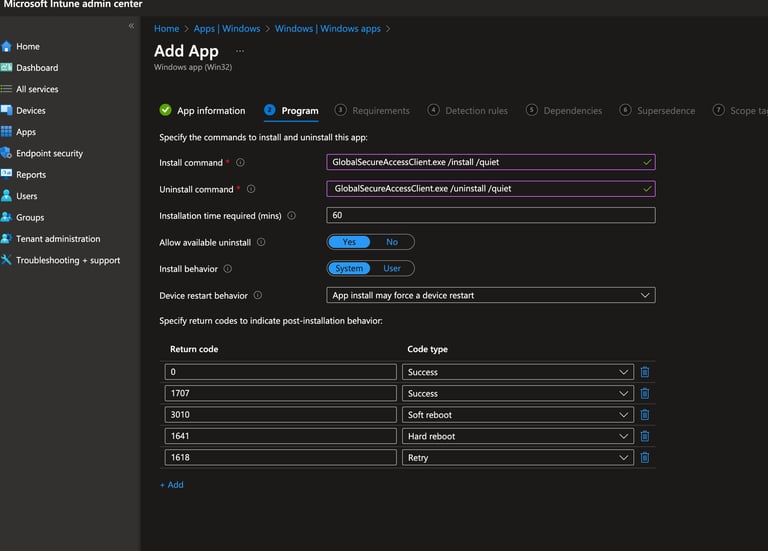
Task: Delete return code 0 row
Action: pos(645,372)
